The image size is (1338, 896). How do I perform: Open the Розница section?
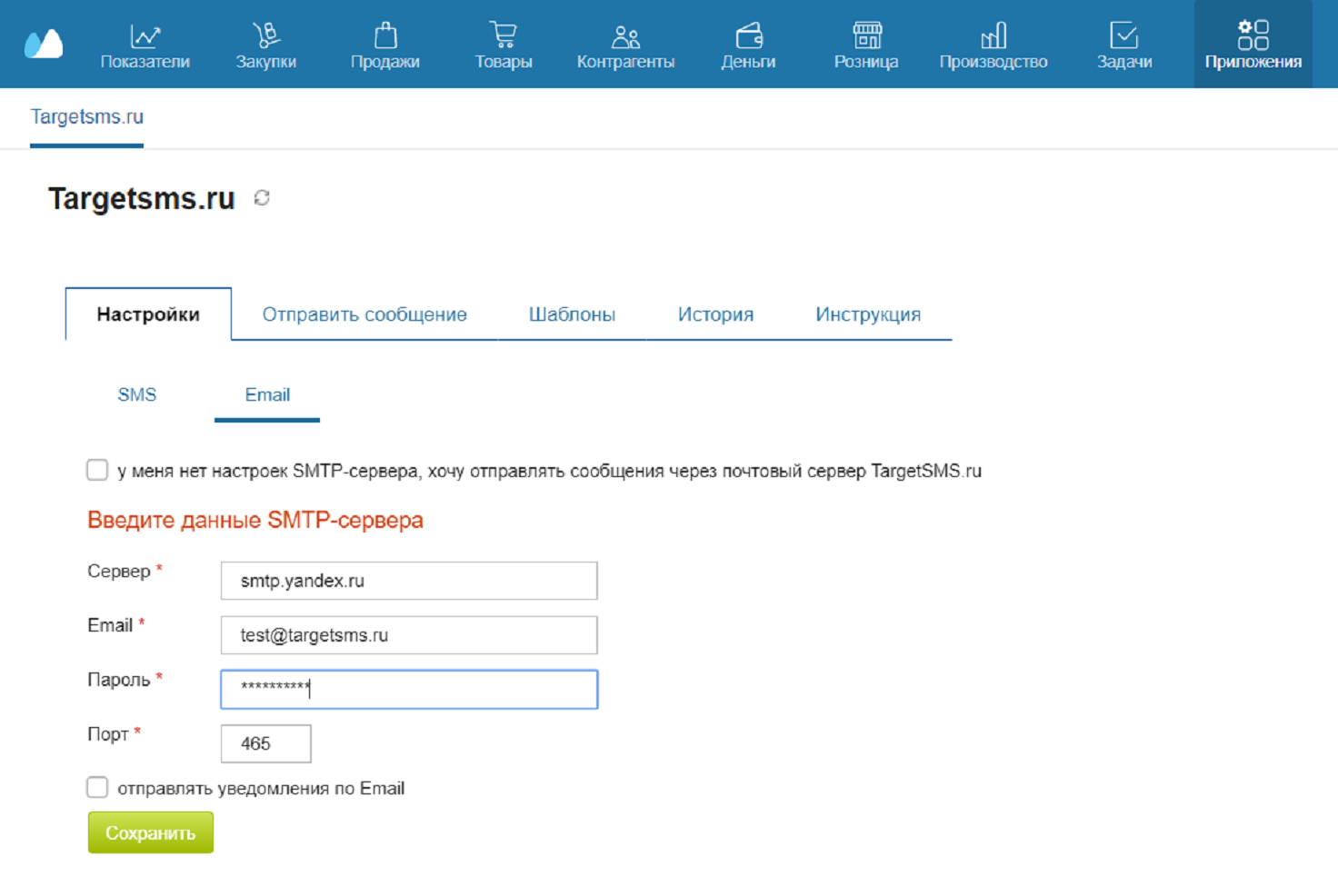pos(866,45)
